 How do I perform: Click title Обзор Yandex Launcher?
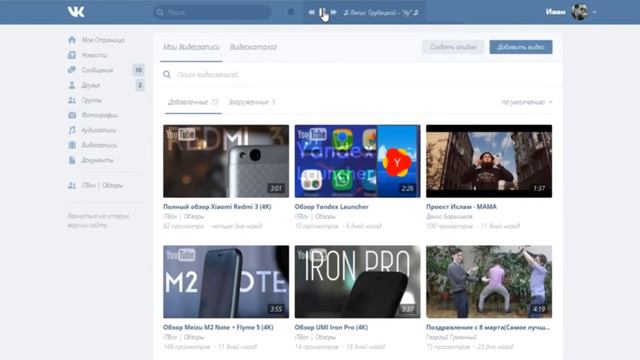coord(331,207)
